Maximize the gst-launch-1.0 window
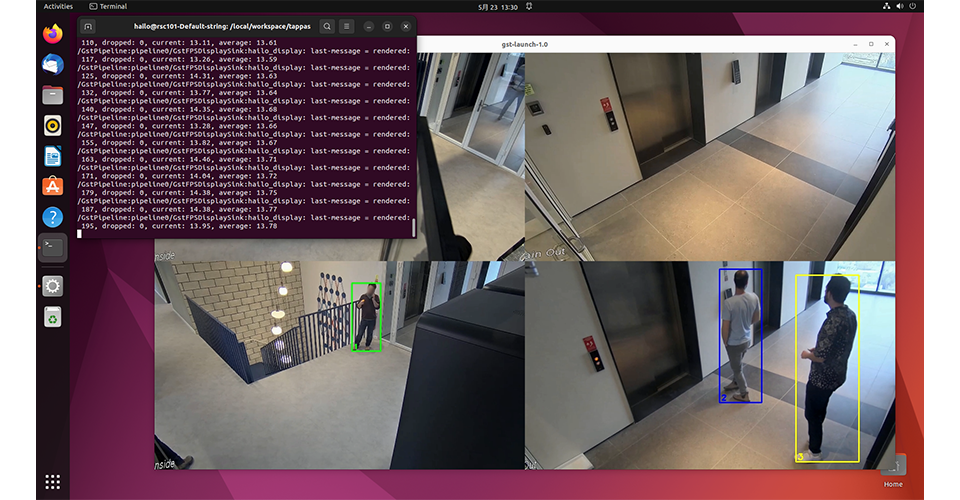Image resolution: width=960 pixels, height=500 pixels. point(870,45)
